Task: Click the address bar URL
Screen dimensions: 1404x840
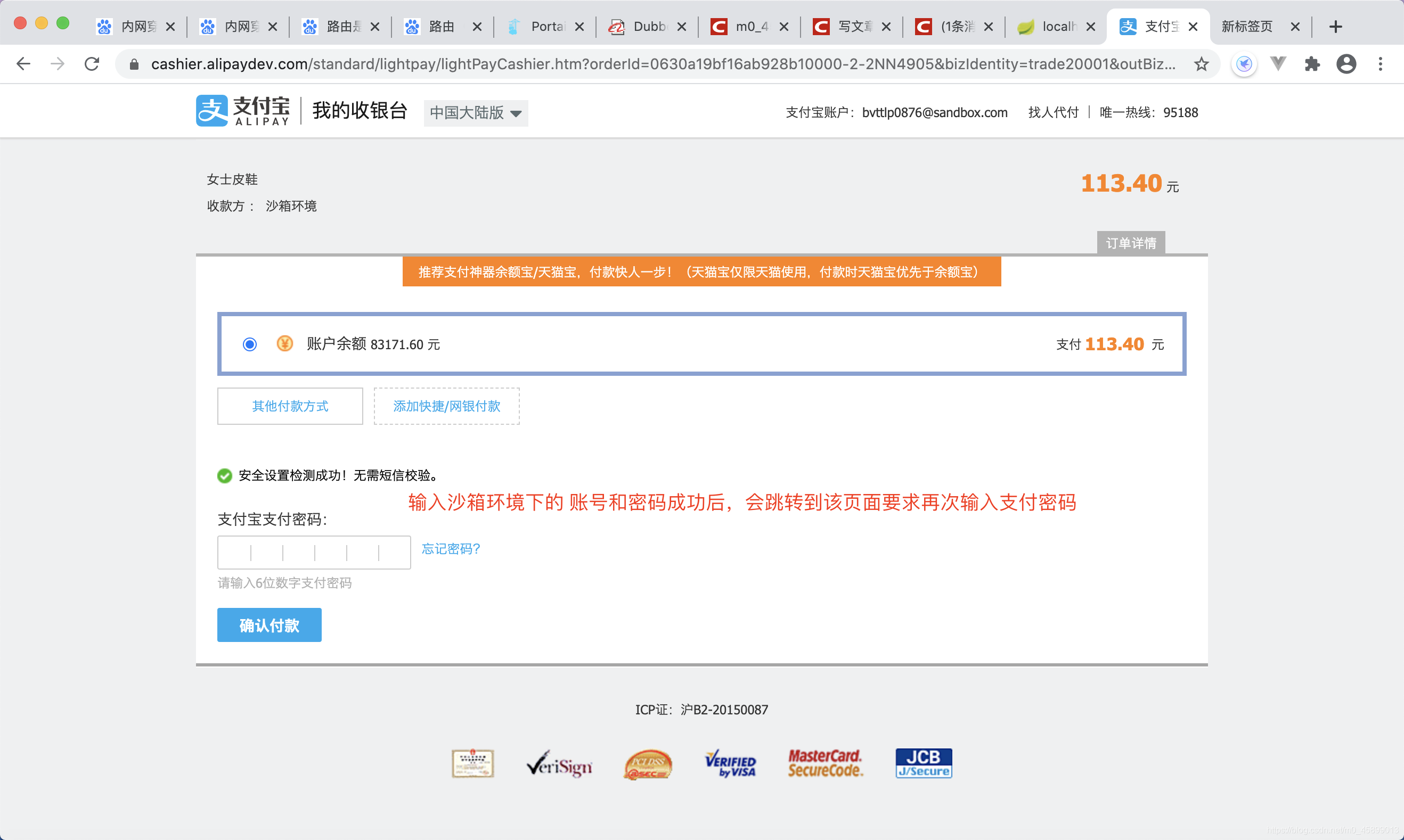Action: pyautogui.click(x=663, y=64)
